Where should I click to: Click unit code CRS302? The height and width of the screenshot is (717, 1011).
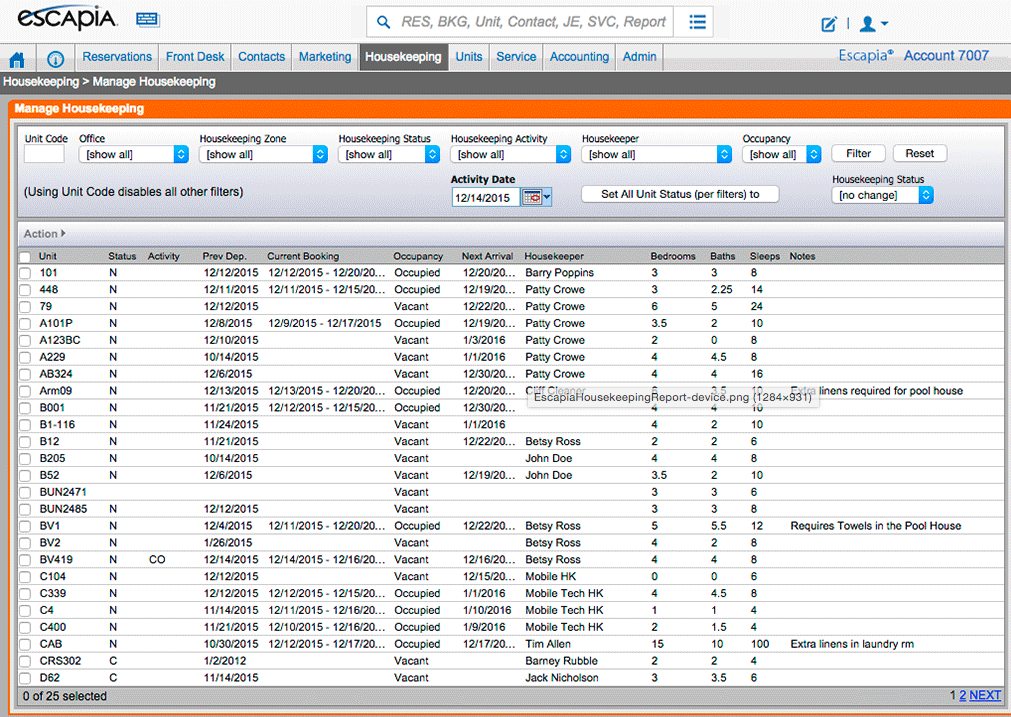click(x=61, y=661)
